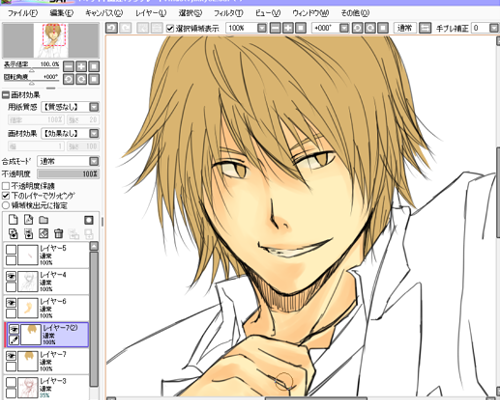Click flip view icon beside 通常 button

point(425,28)
